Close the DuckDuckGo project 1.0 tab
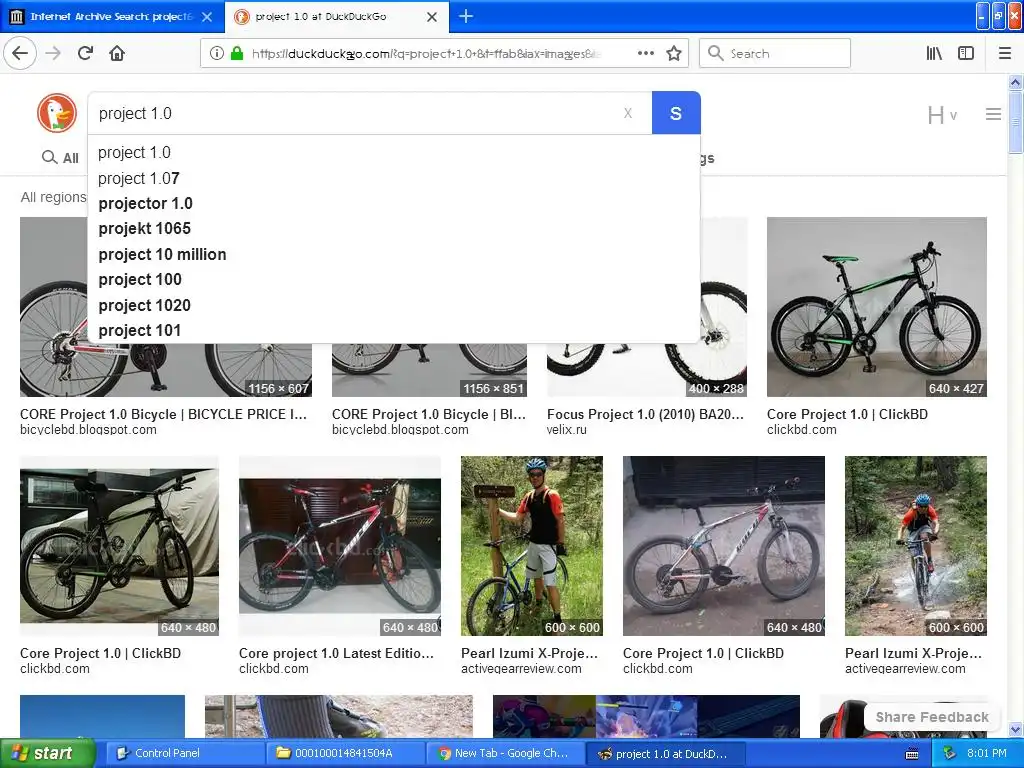This screenshot has height=768, width=1024. [432, 17]
